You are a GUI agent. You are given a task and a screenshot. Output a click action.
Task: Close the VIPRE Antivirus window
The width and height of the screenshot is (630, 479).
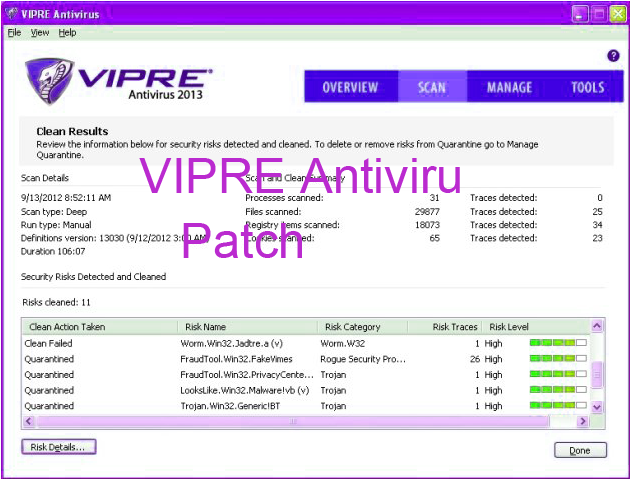coord(618,14)
